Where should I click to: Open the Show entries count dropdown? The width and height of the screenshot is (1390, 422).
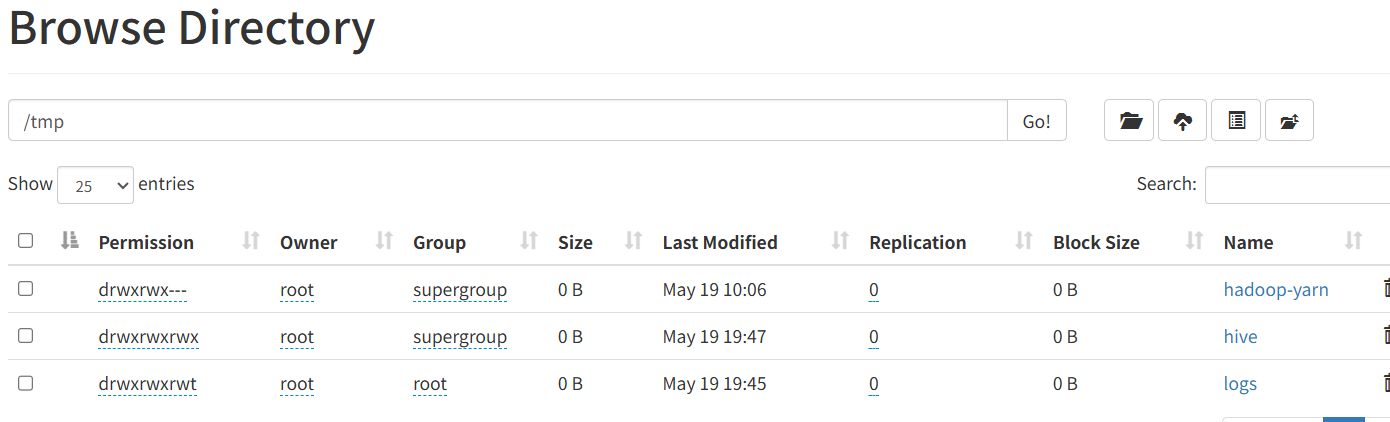click(96, 185)
